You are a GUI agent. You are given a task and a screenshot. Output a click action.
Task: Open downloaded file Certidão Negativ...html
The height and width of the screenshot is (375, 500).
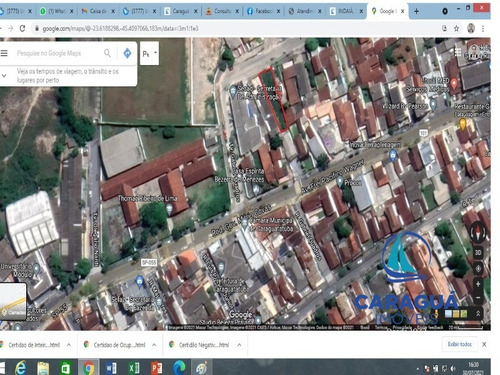pyautogui.click(x=200, y=345)
